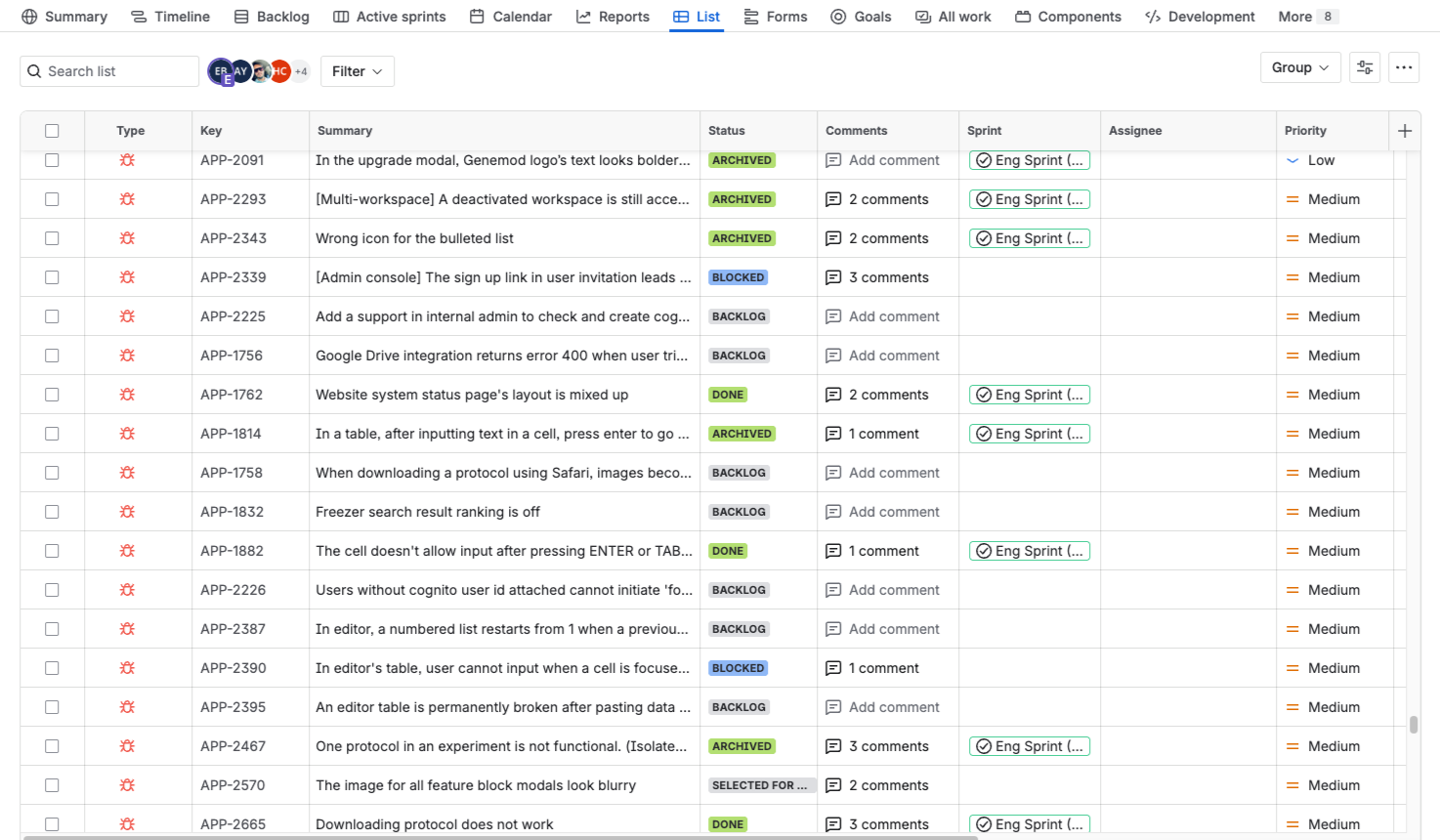Open the Backlog icon in the nav bar
The height and width of the screenshot is (840, 1440).
pos(240,16)
